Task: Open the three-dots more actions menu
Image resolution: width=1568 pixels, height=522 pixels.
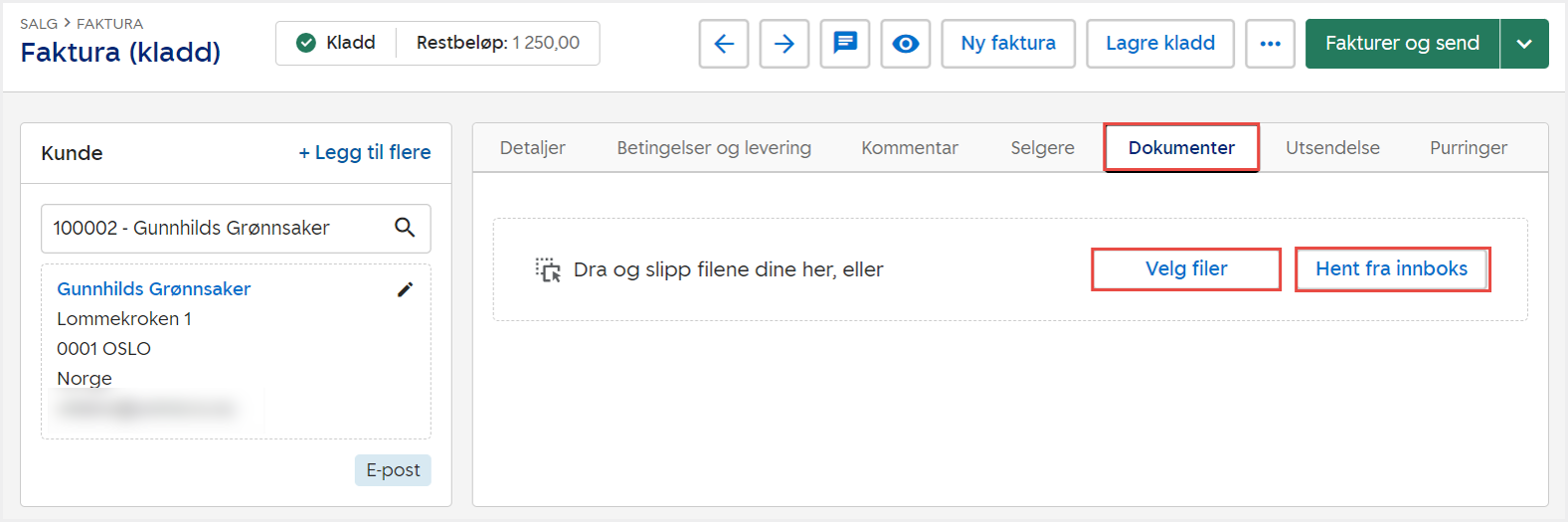Action: click(x=1270, y=44)
